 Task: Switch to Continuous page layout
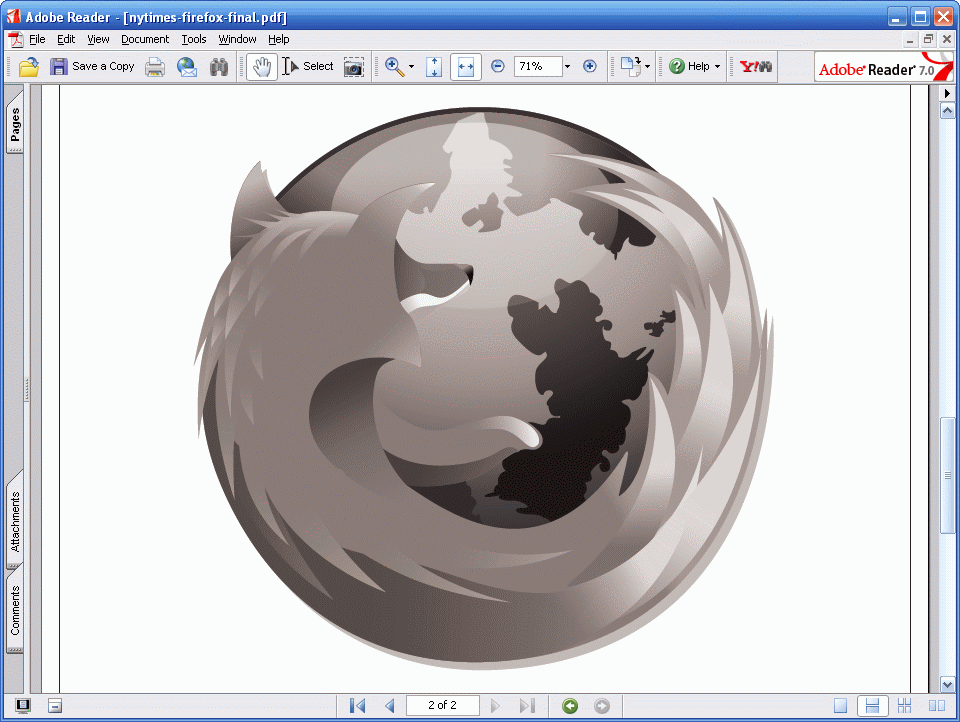pos(872,706)
